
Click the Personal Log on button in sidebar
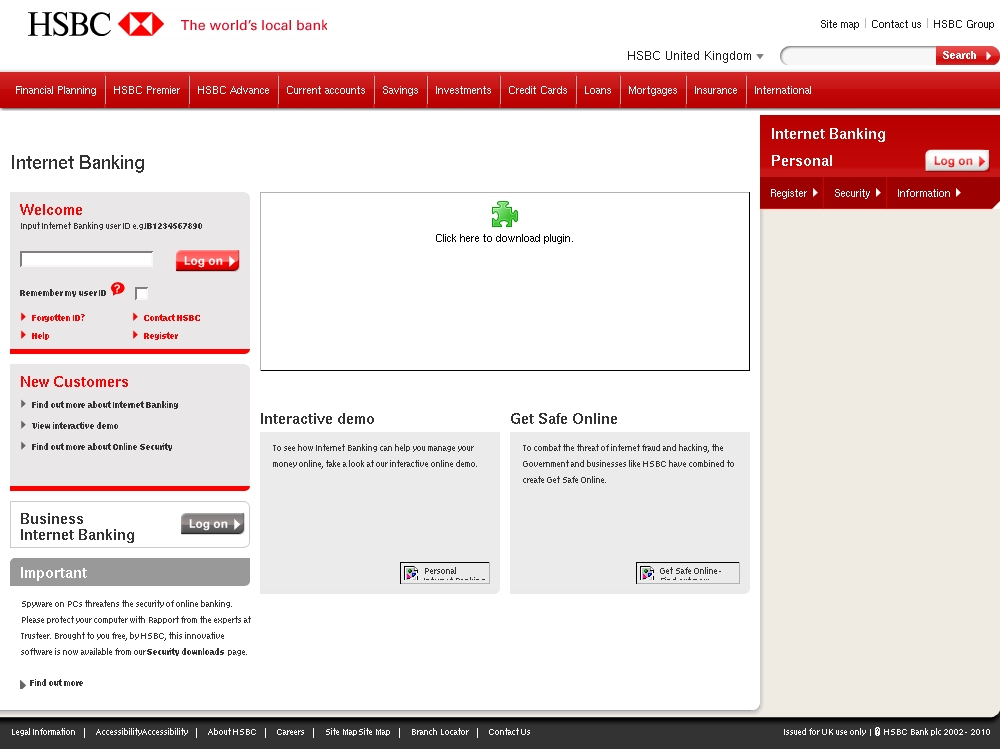tap(957, 161)
